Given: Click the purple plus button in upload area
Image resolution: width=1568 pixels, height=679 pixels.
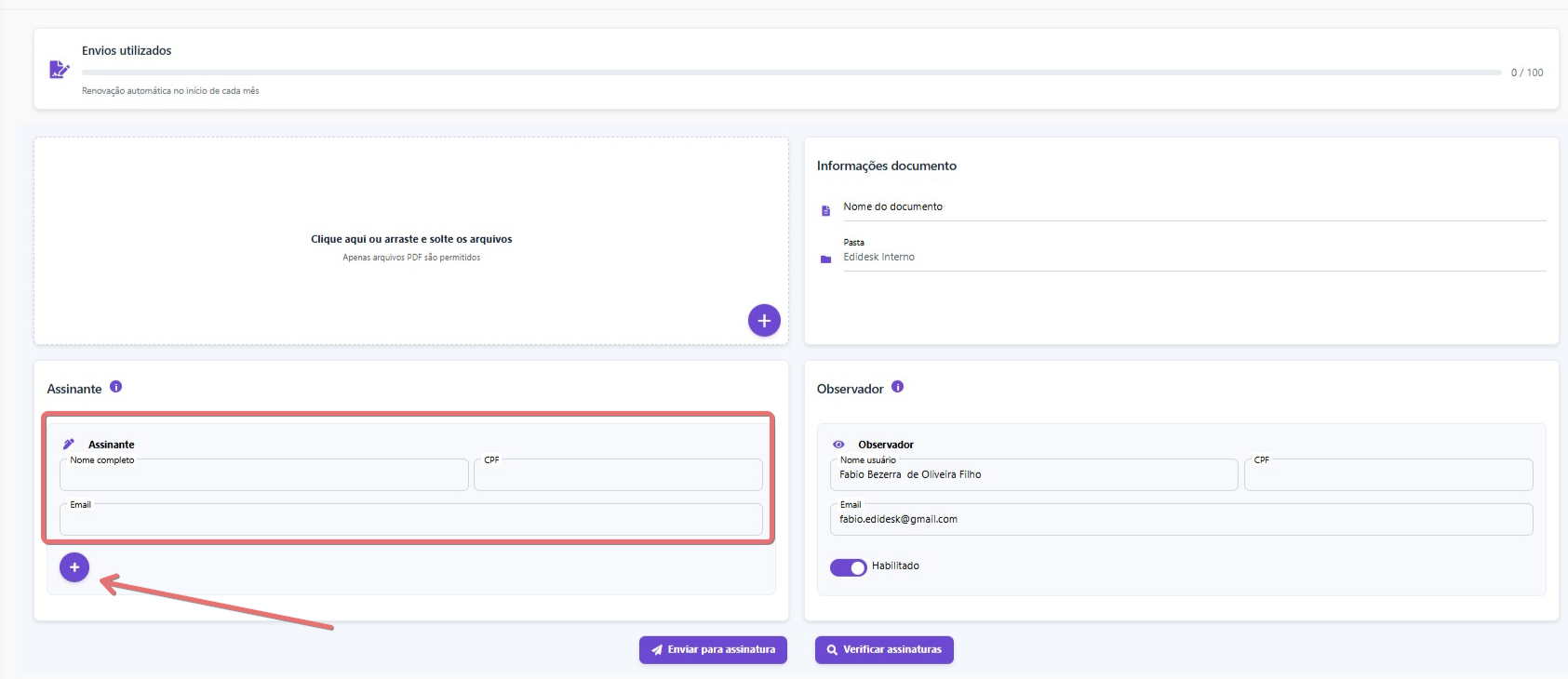Looking at the screenshot, I should pyautogui.click(x=764, y=321).
